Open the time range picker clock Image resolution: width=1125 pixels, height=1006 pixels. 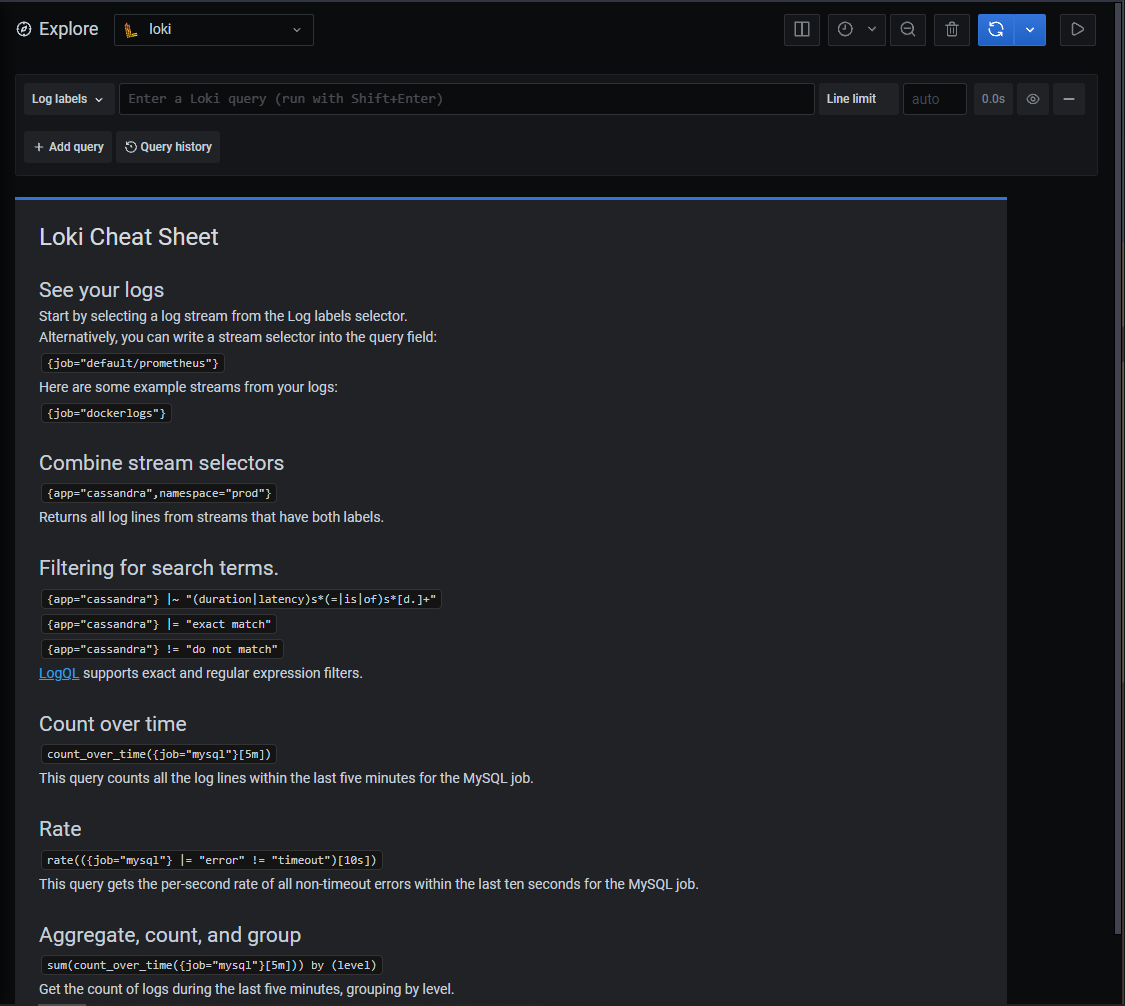click(x=845, y=29)
